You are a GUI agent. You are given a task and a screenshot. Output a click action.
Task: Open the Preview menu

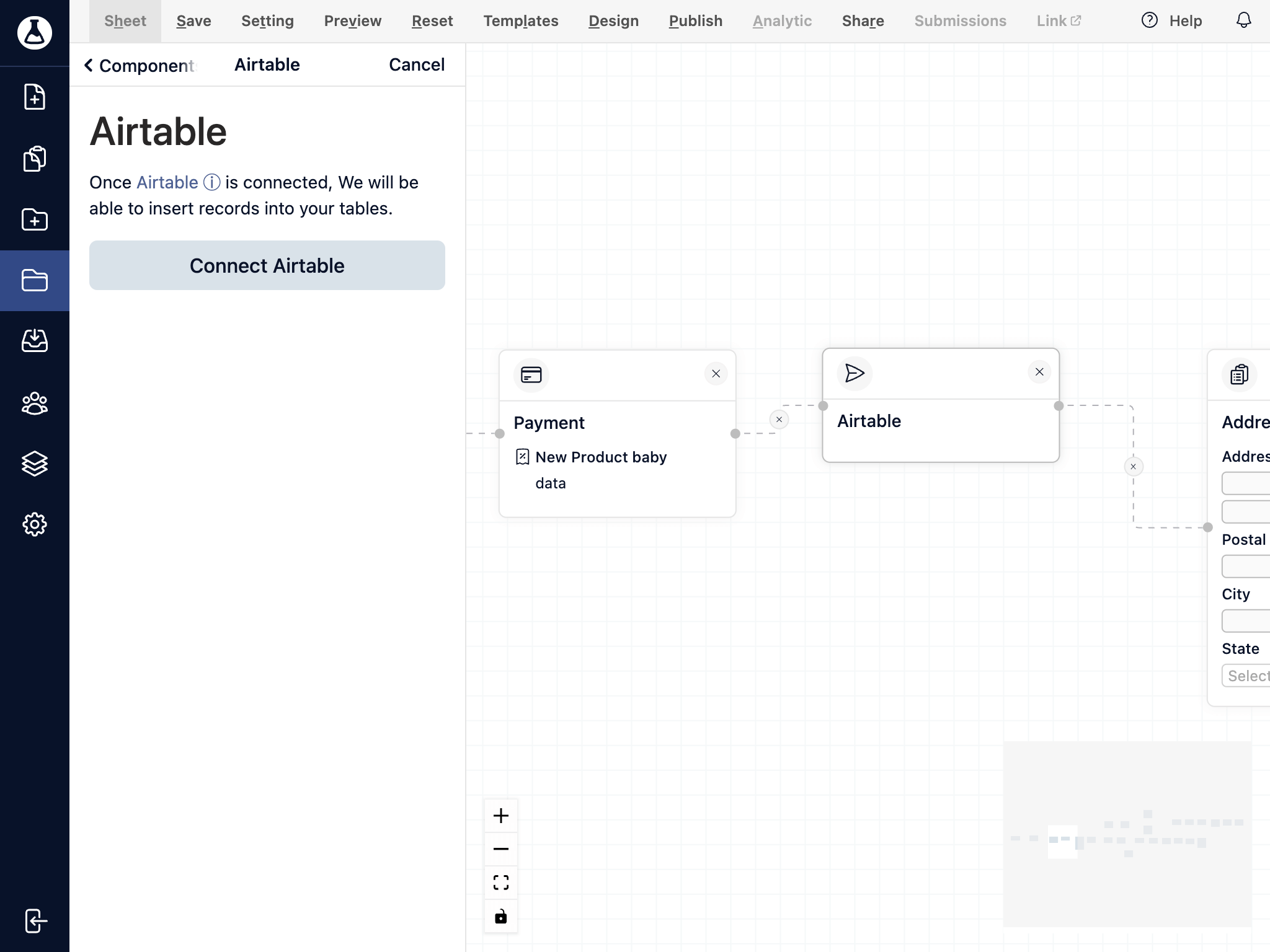353,21
